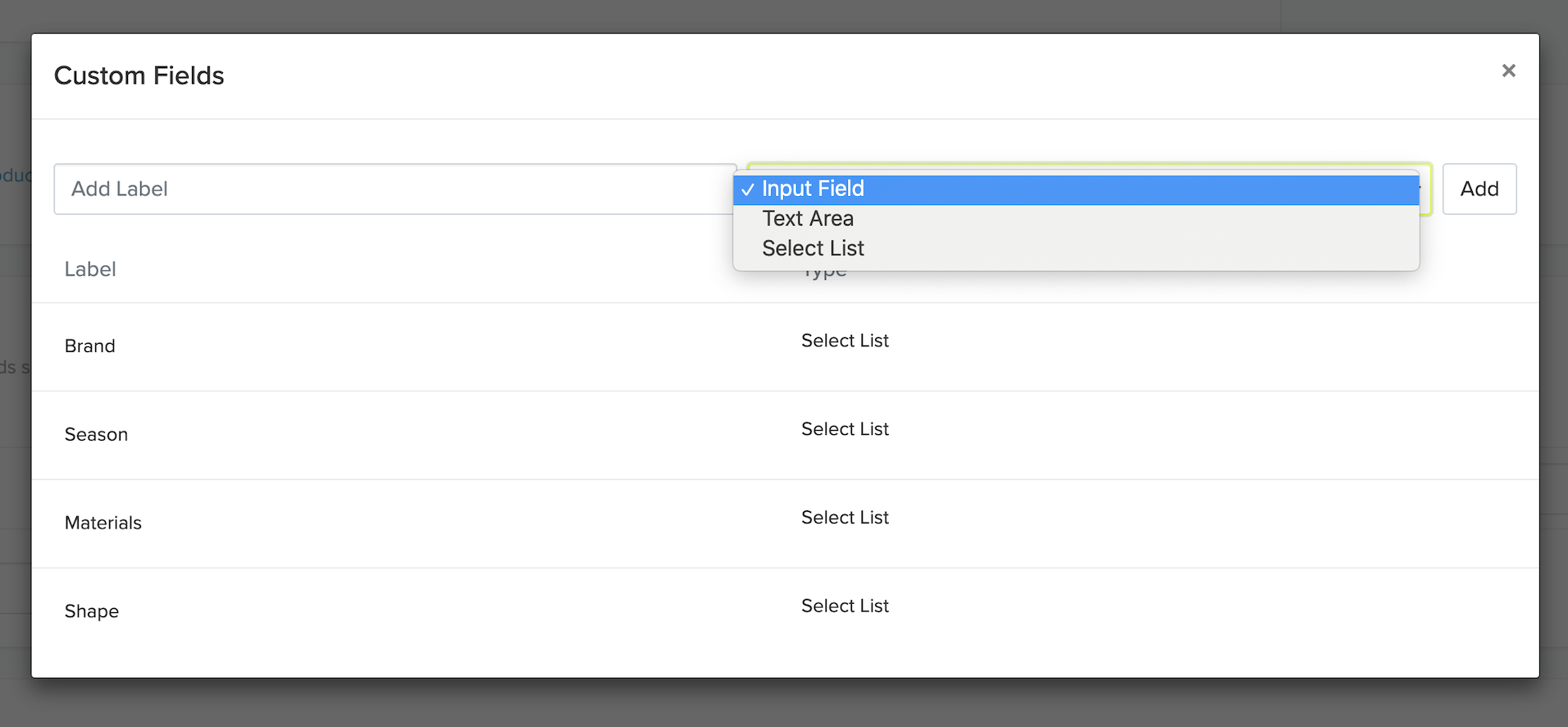The image size is (1568, 727).
Task: Click the Custom Fields dialog title
Action: pyautogui.click(x=139, y=75)
